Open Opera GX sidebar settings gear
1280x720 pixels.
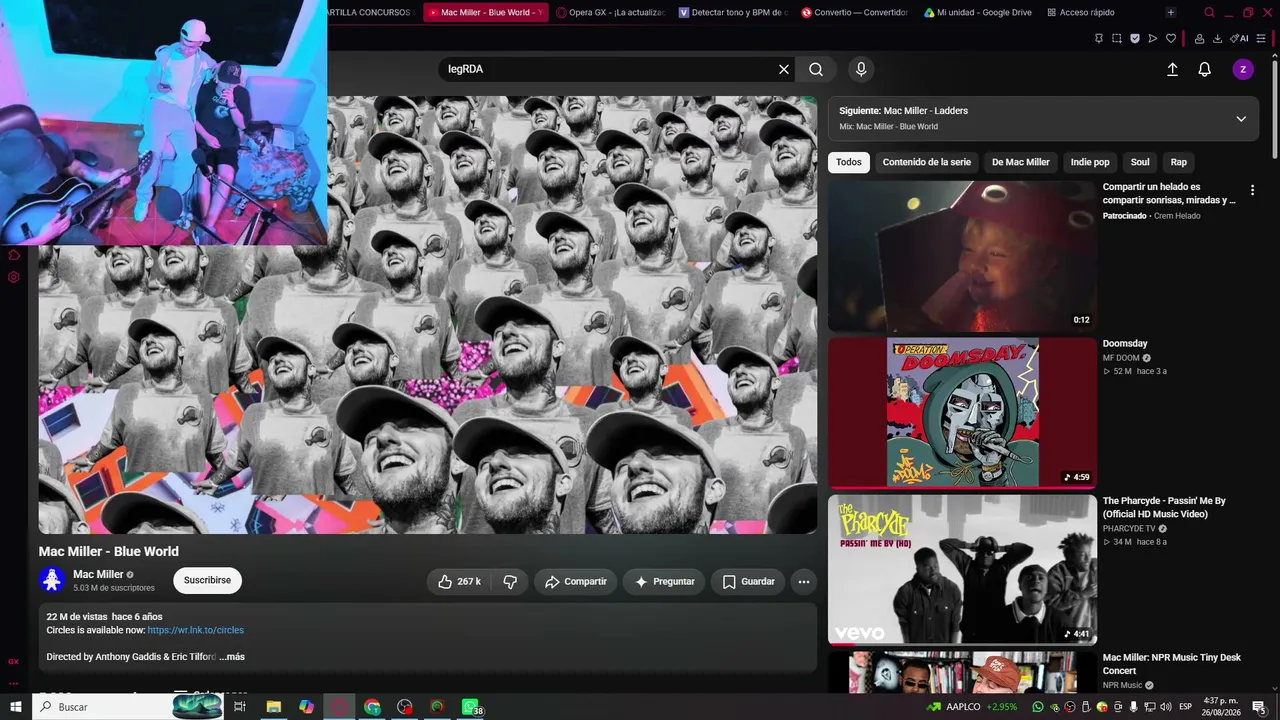14,277
